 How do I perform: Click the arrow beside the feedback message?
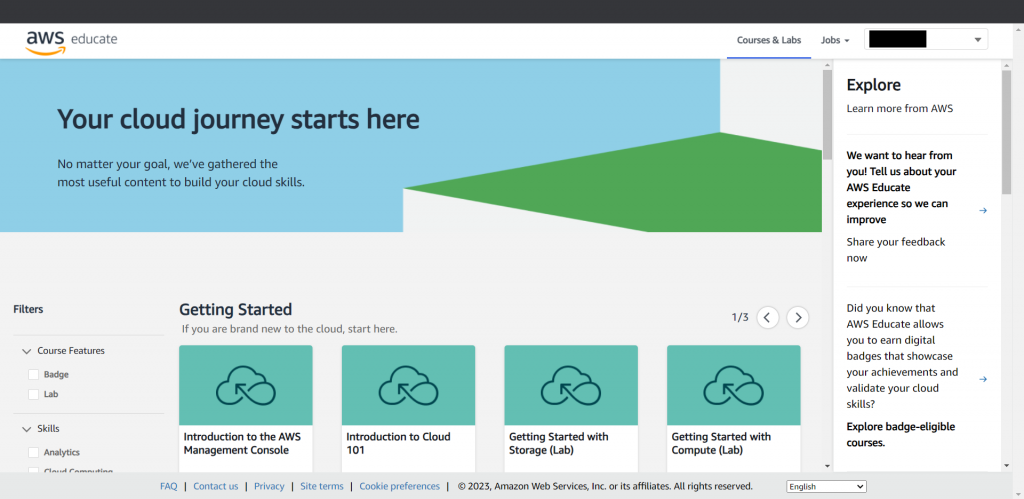point(983,210)
